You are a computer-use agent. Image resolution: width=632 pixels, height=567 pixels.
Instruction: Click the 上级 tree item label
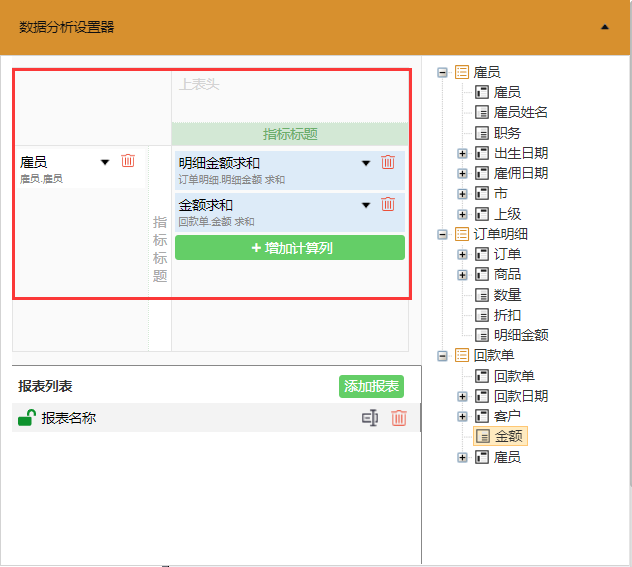pyautogui.click(x=507, y=214)
